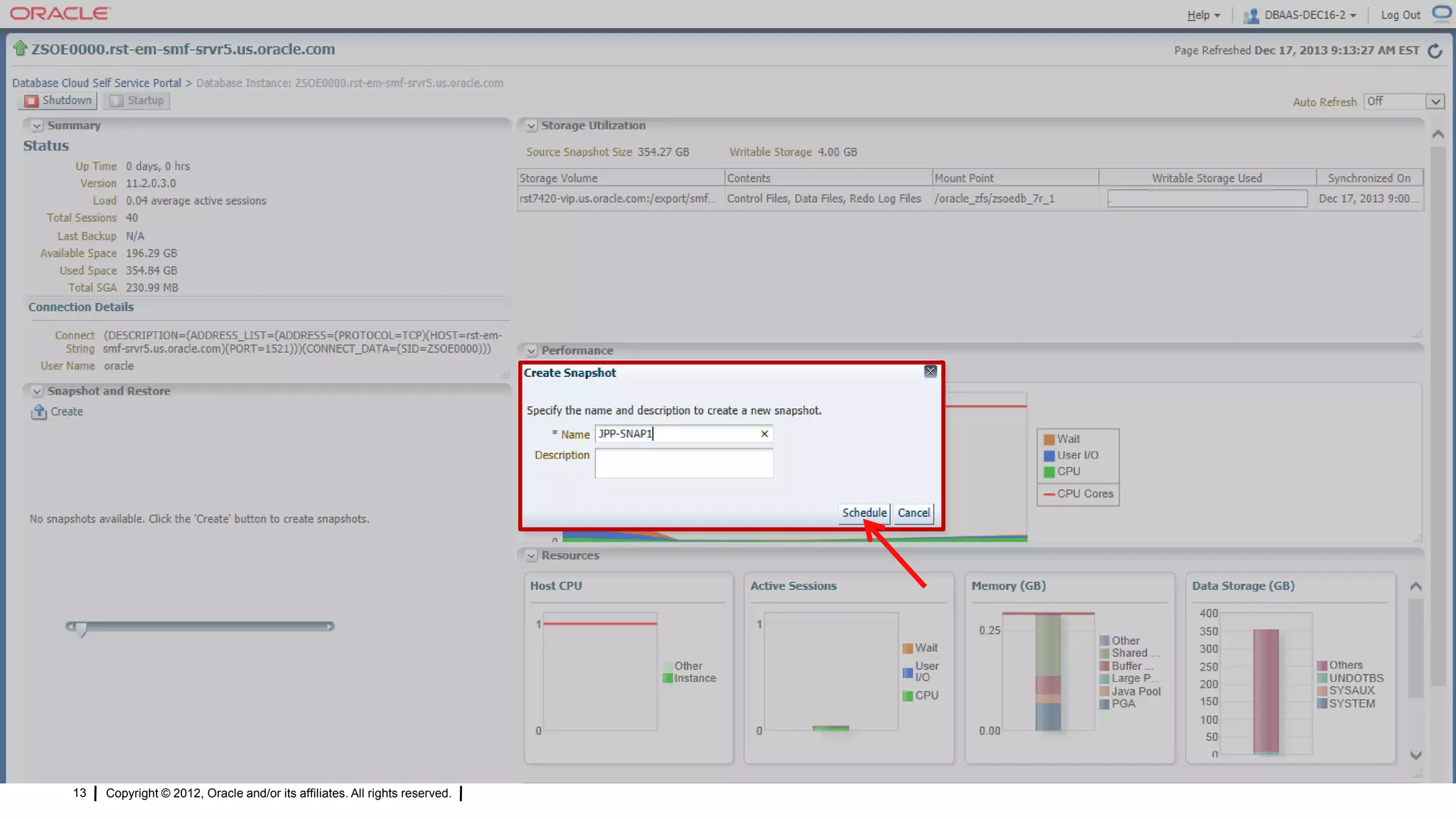Viewport: 1456px width, 819px height.
Task: Click the CPU legend swatch in Performance
Action: pos(1049,472)
